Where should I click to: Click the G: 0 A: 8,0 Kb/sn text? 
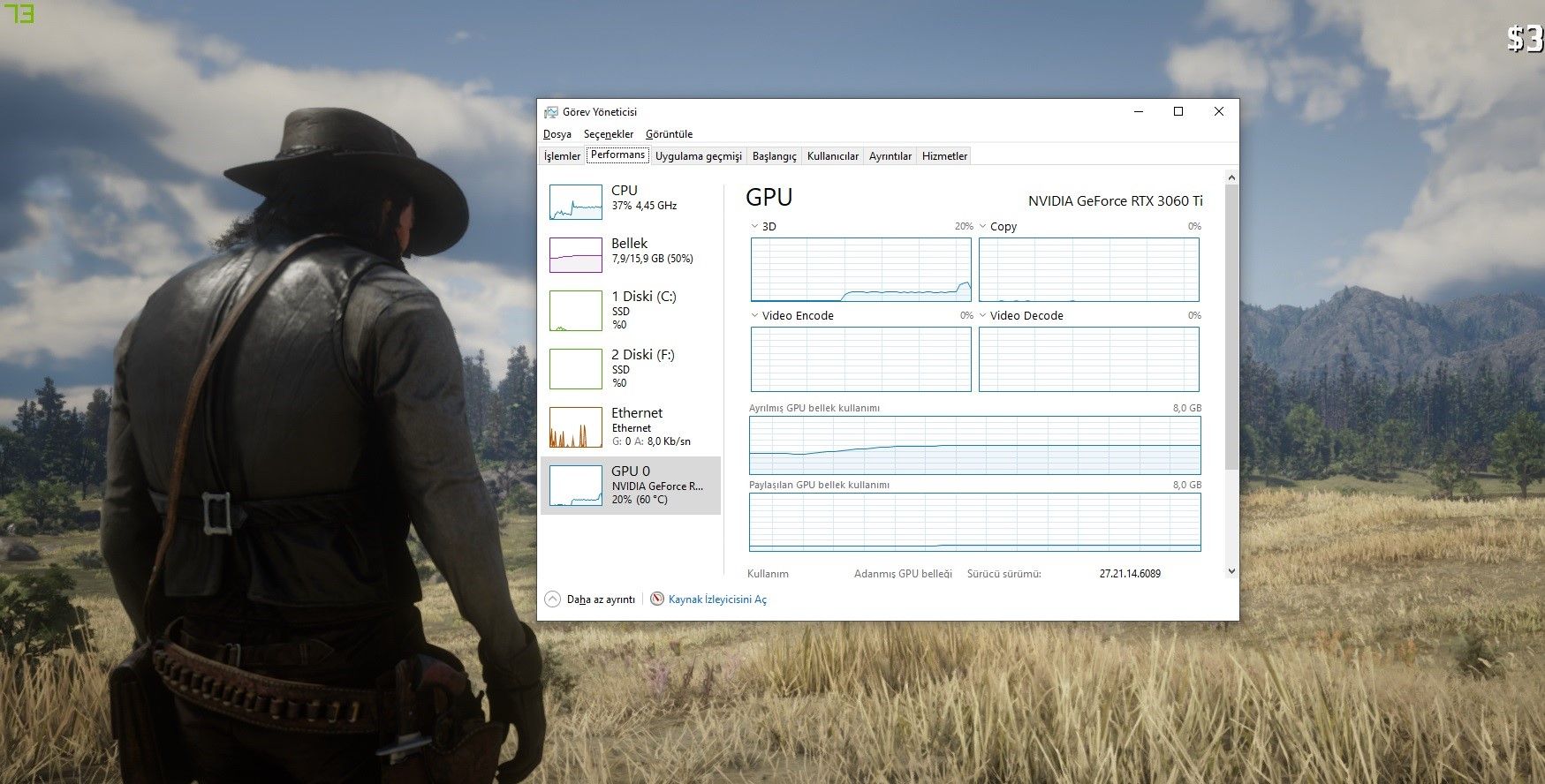(651, 441)
